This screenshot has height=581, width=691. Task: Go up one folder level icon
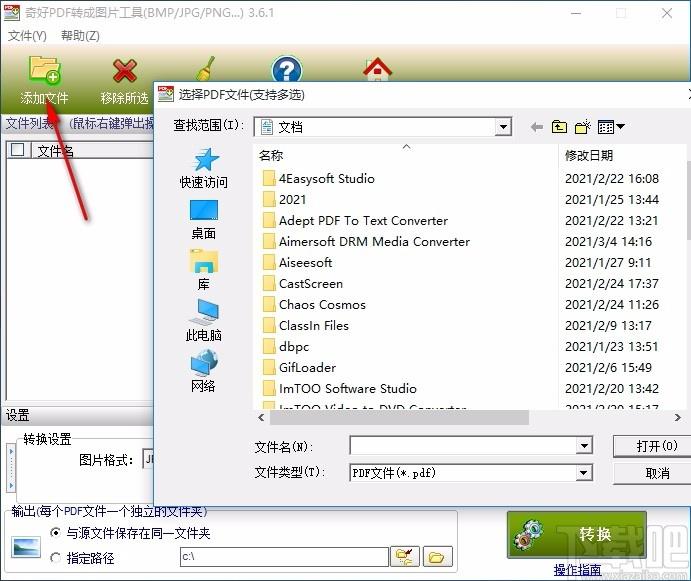tap(559, 127)
